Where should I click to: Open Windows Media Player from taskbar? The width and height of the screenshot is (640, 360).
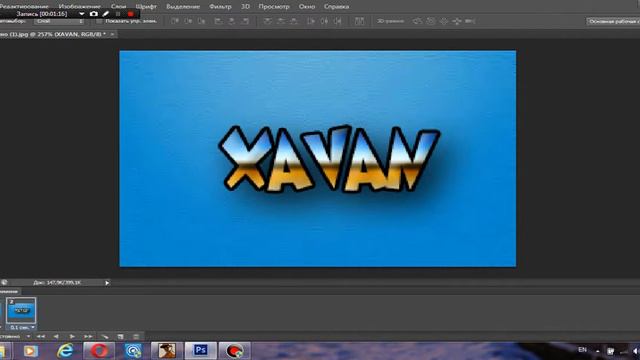click(31, 351)
